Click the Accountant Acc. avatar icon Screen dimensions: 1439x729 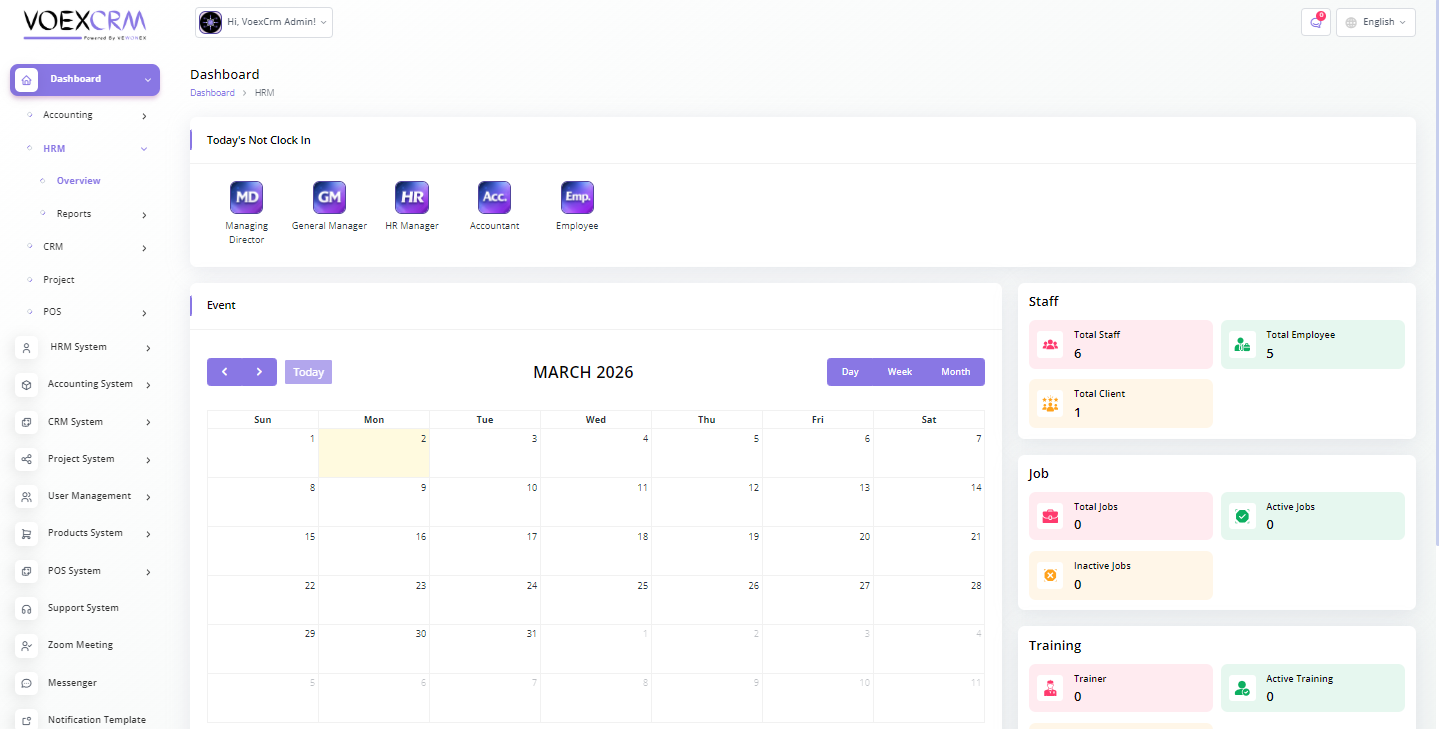pos(494,197)
